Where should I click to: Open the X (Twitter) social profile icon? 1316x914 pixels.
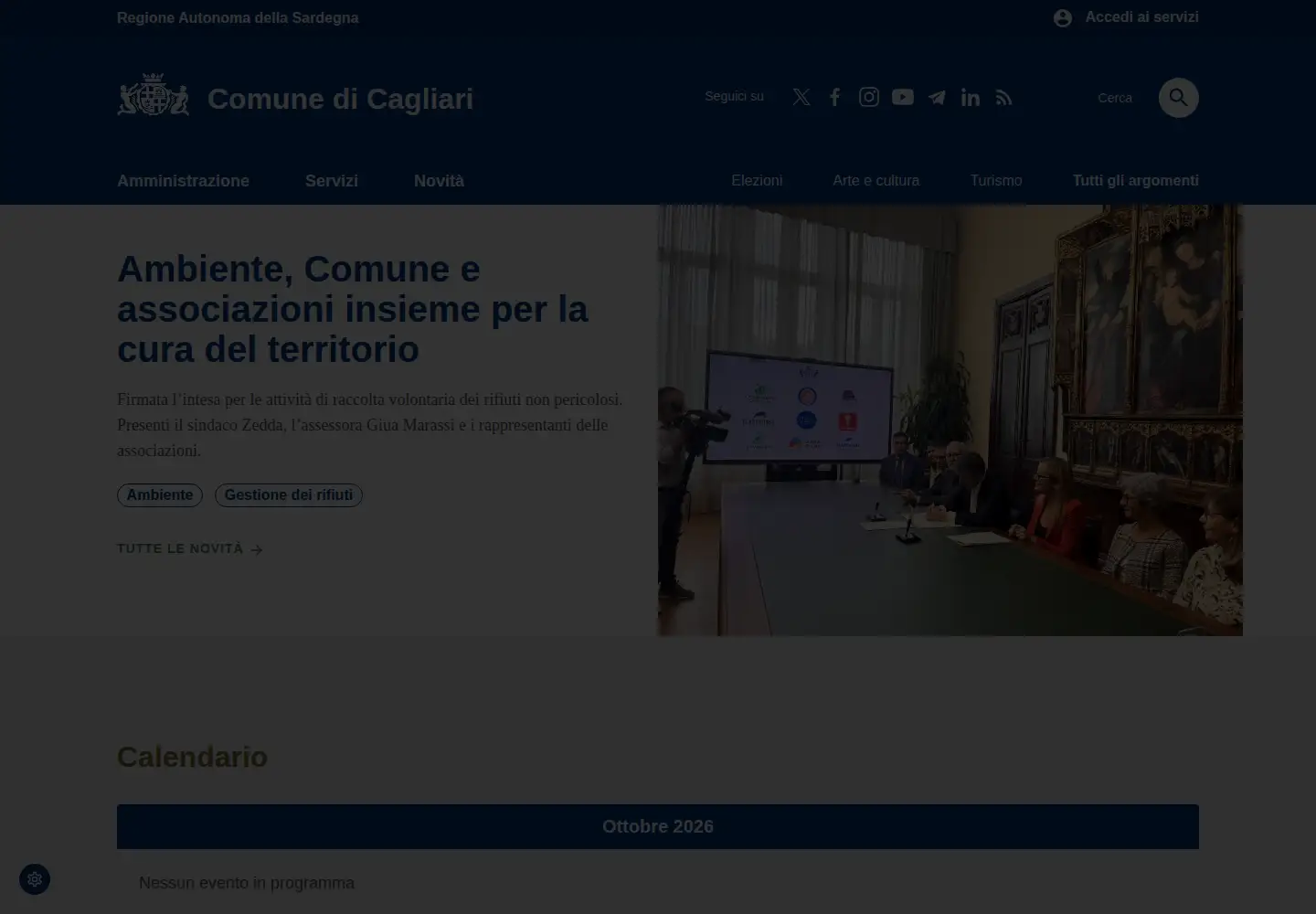pyautogui.click(x=801, y=97)
